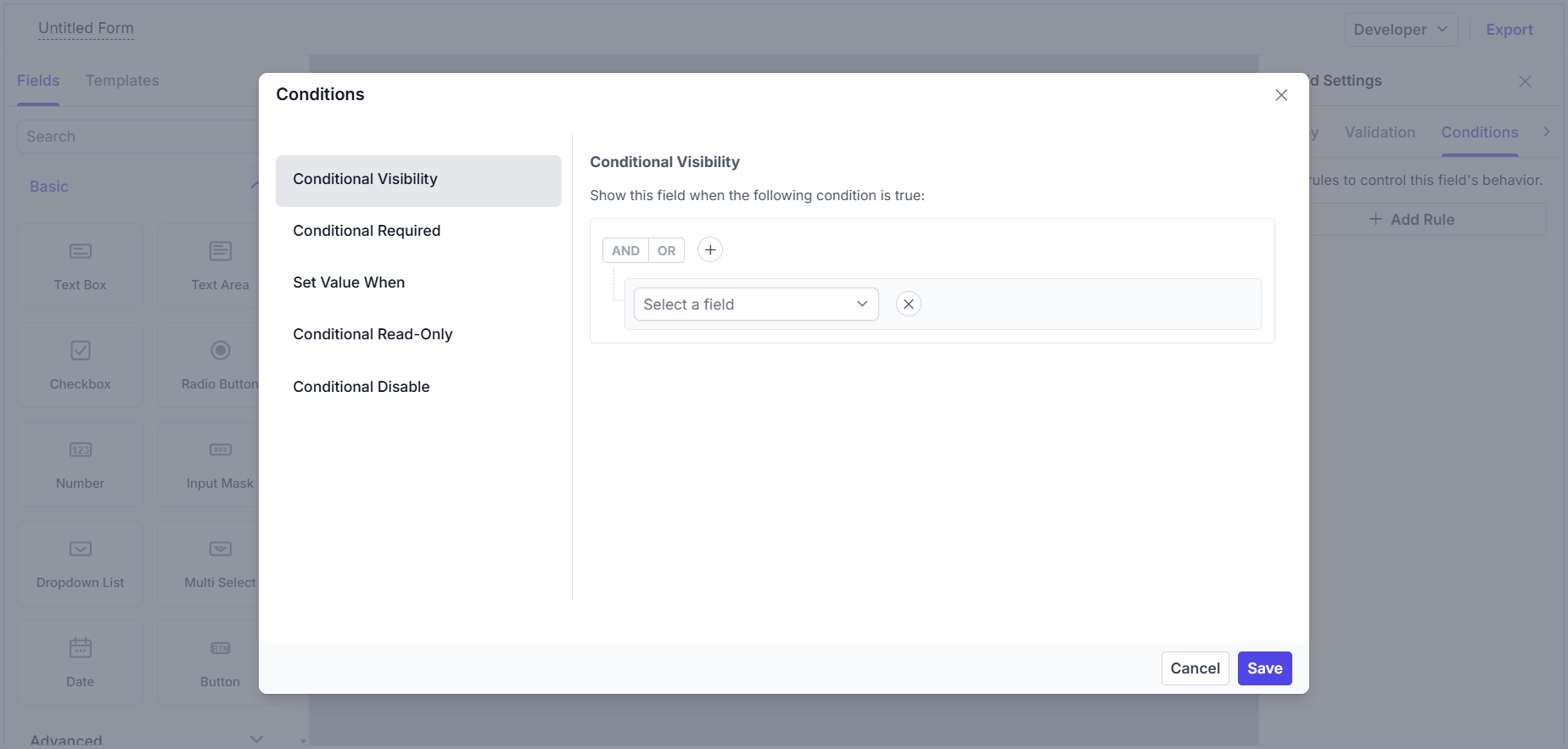Collapse the Basic fields group
The width and height of the screenshot is (1568, 749).
coord(255,186)
